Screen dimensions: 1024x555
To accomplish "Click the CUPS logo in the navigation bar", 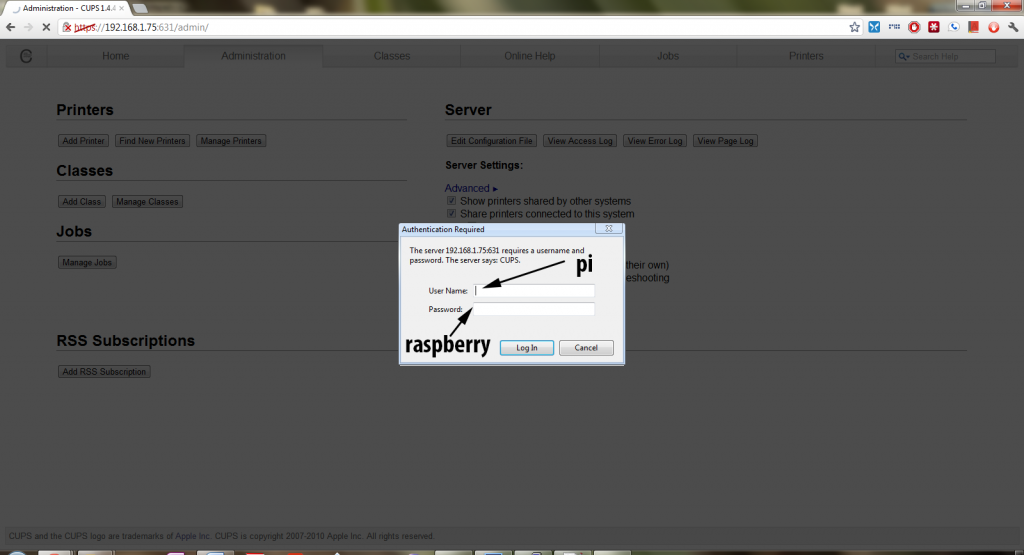I will [26, 56].
